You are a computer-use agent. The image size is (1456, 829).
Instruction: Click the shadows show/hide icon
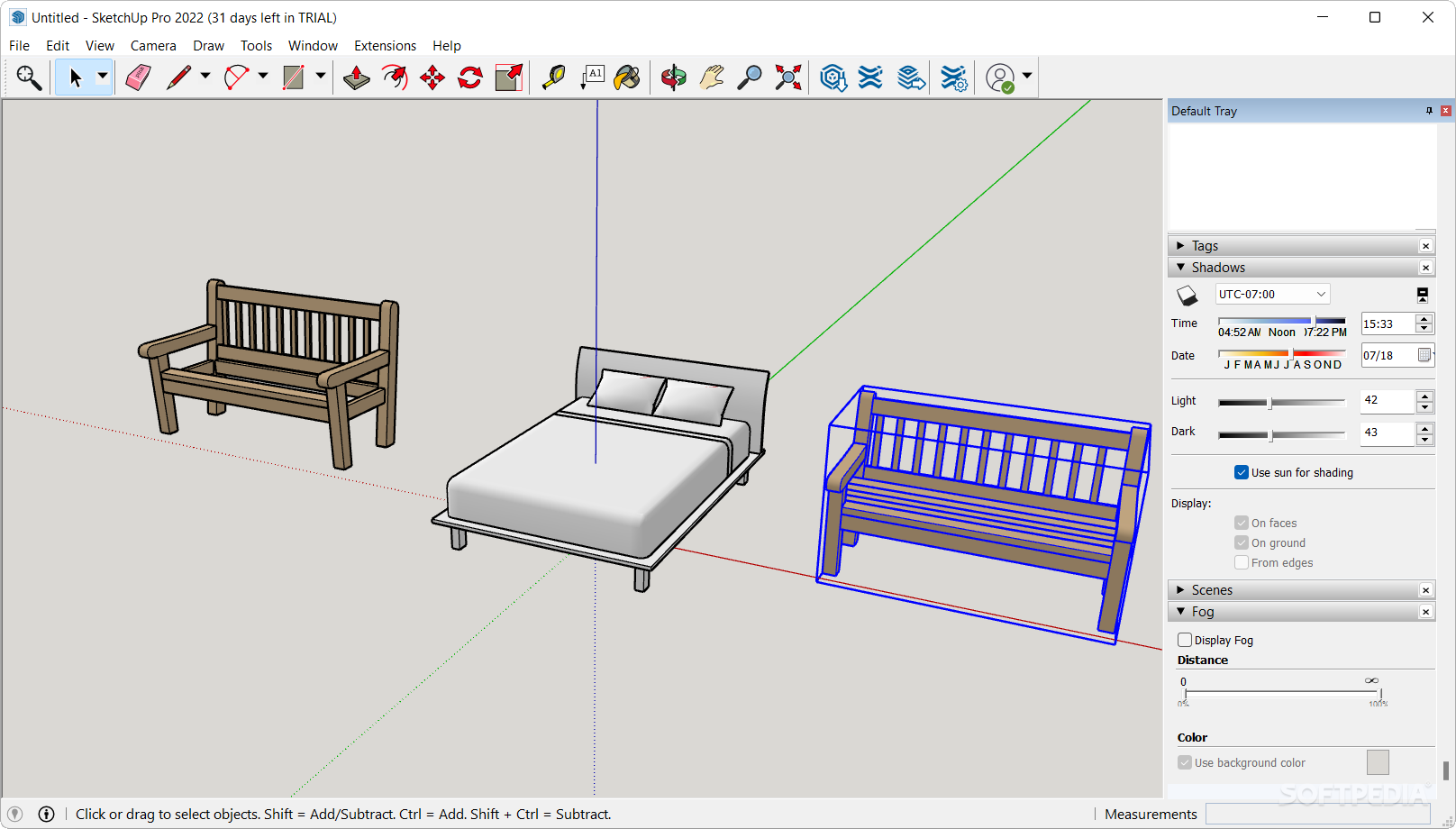(x=1187, y=296)
